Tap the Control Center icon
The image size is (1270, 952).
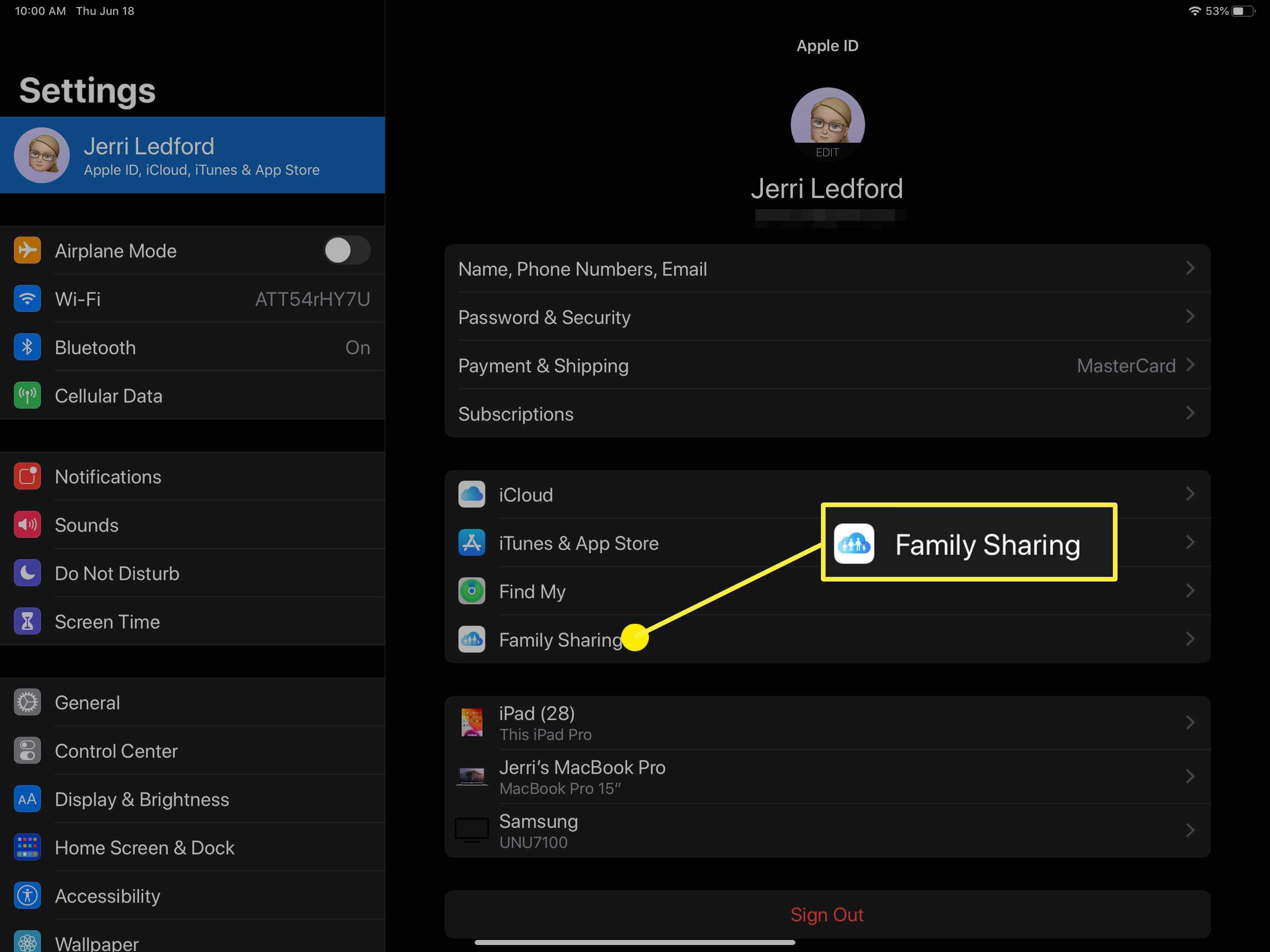pyautogui.click(x=27, y=750)
